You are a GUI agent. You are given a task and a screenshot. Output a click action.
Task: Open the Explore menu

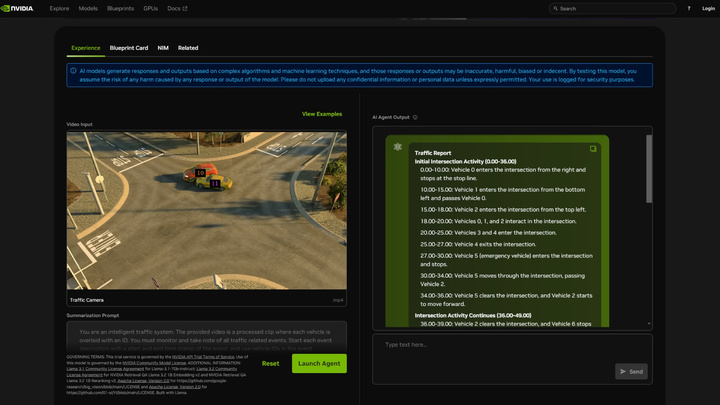point(59,8)
